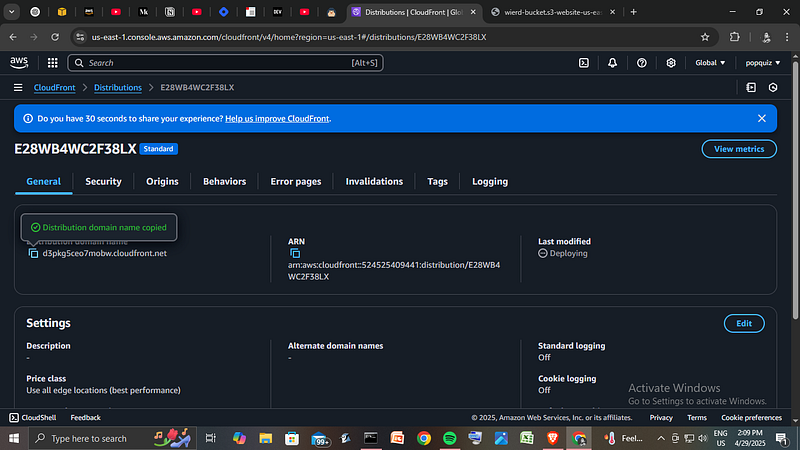Switch to the Logging tab
This screenshot has width=800, height=450.
coord(490,182)
